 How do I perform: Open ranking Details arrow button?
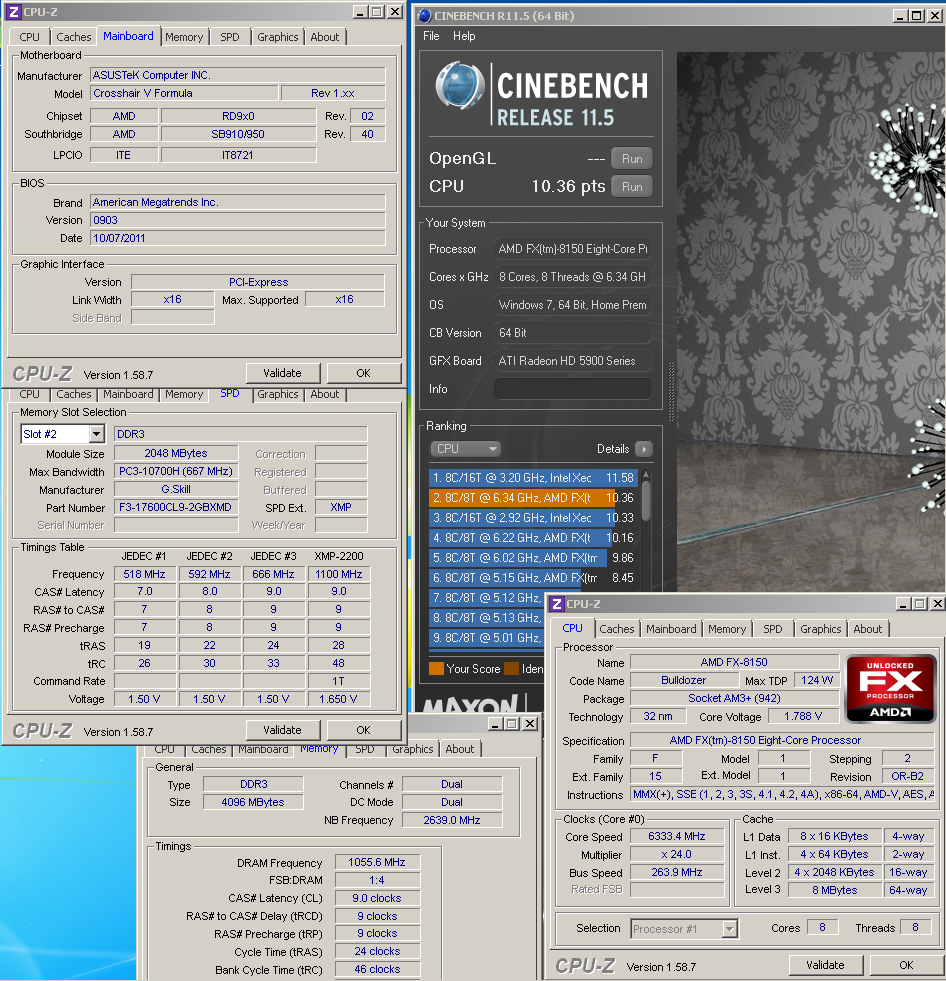coord(644,449)
